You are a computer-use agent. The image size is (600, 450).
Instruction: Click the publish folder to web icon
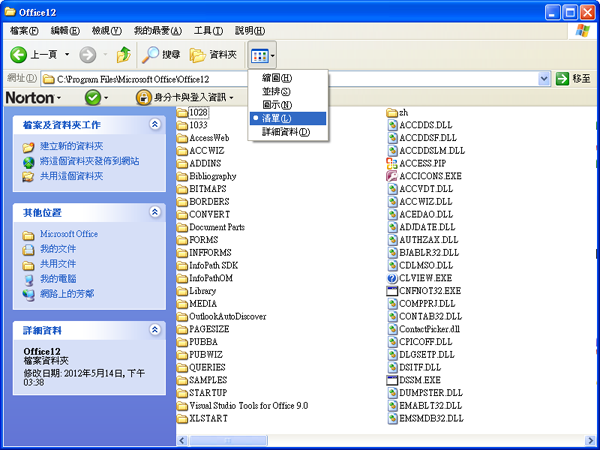(x=29, y=162)
